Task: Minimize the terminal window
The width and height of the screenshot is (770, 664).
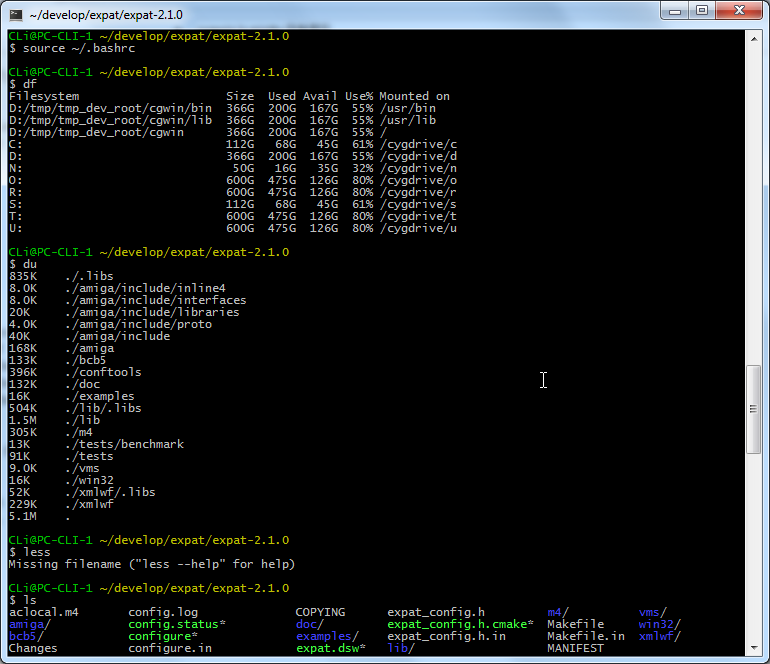Action: click(x=675, y=11)
